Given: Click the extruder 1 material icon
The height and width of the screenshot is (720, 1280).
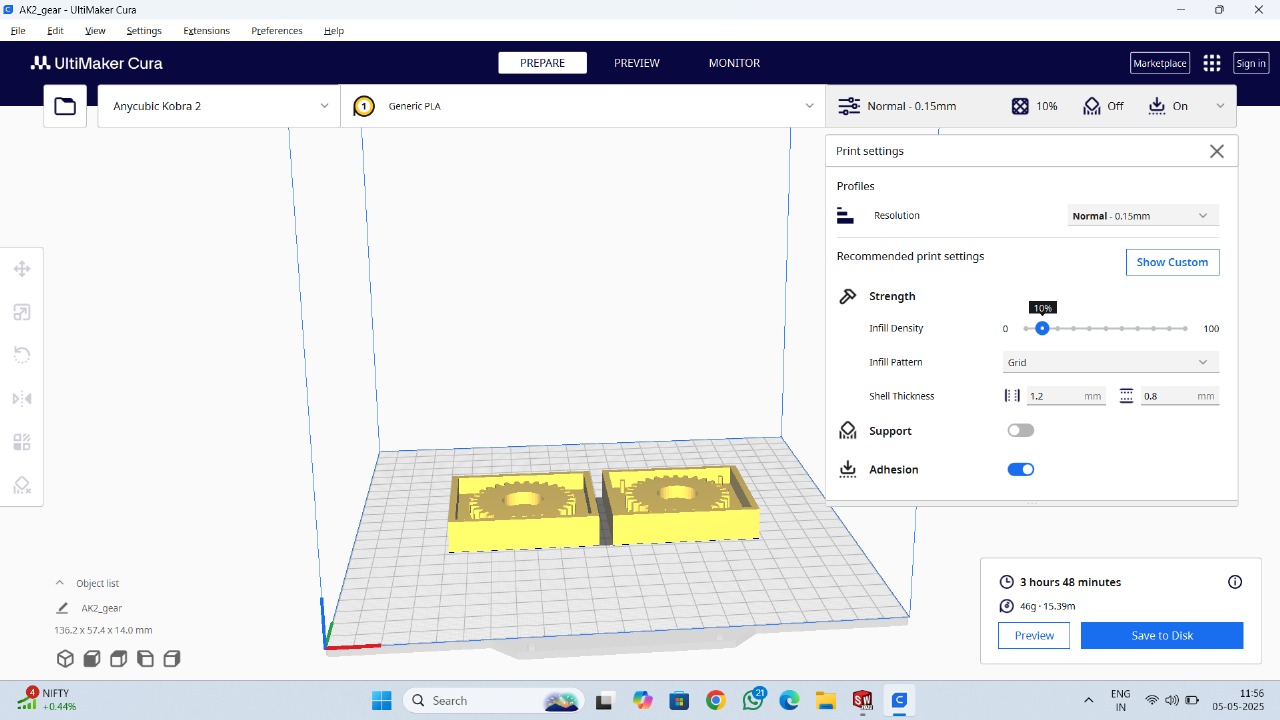Looking at the screenshot, I should (364, 106).
